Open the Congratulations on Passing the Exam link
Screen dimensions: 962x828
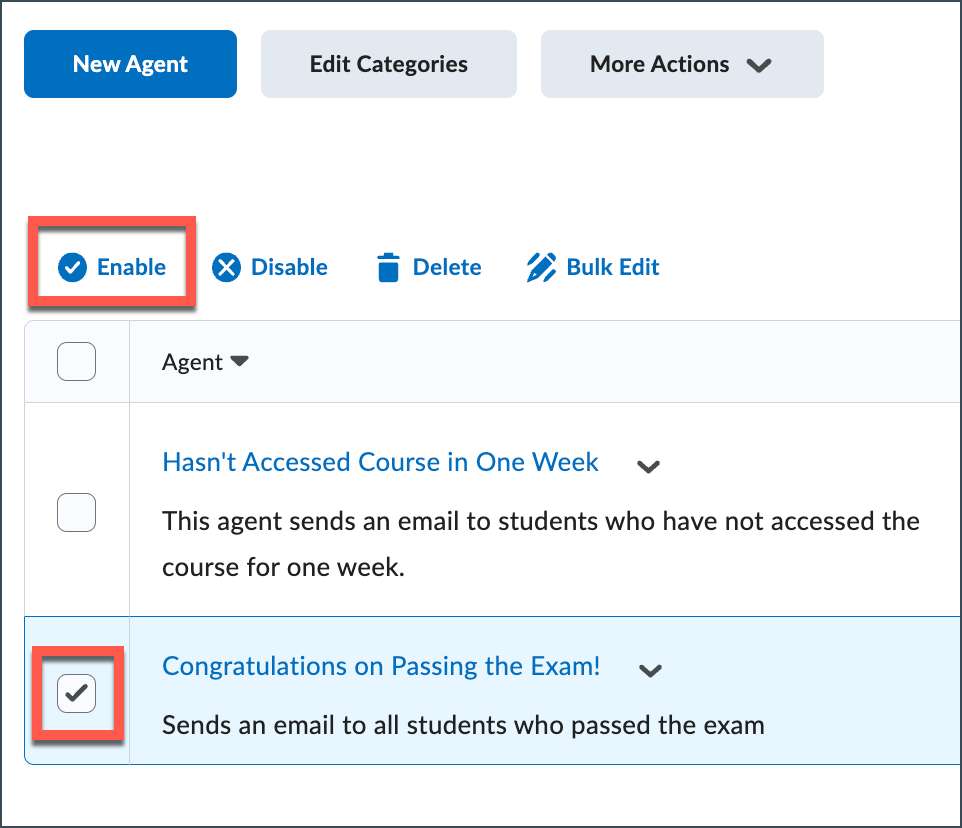click(381, 667)
